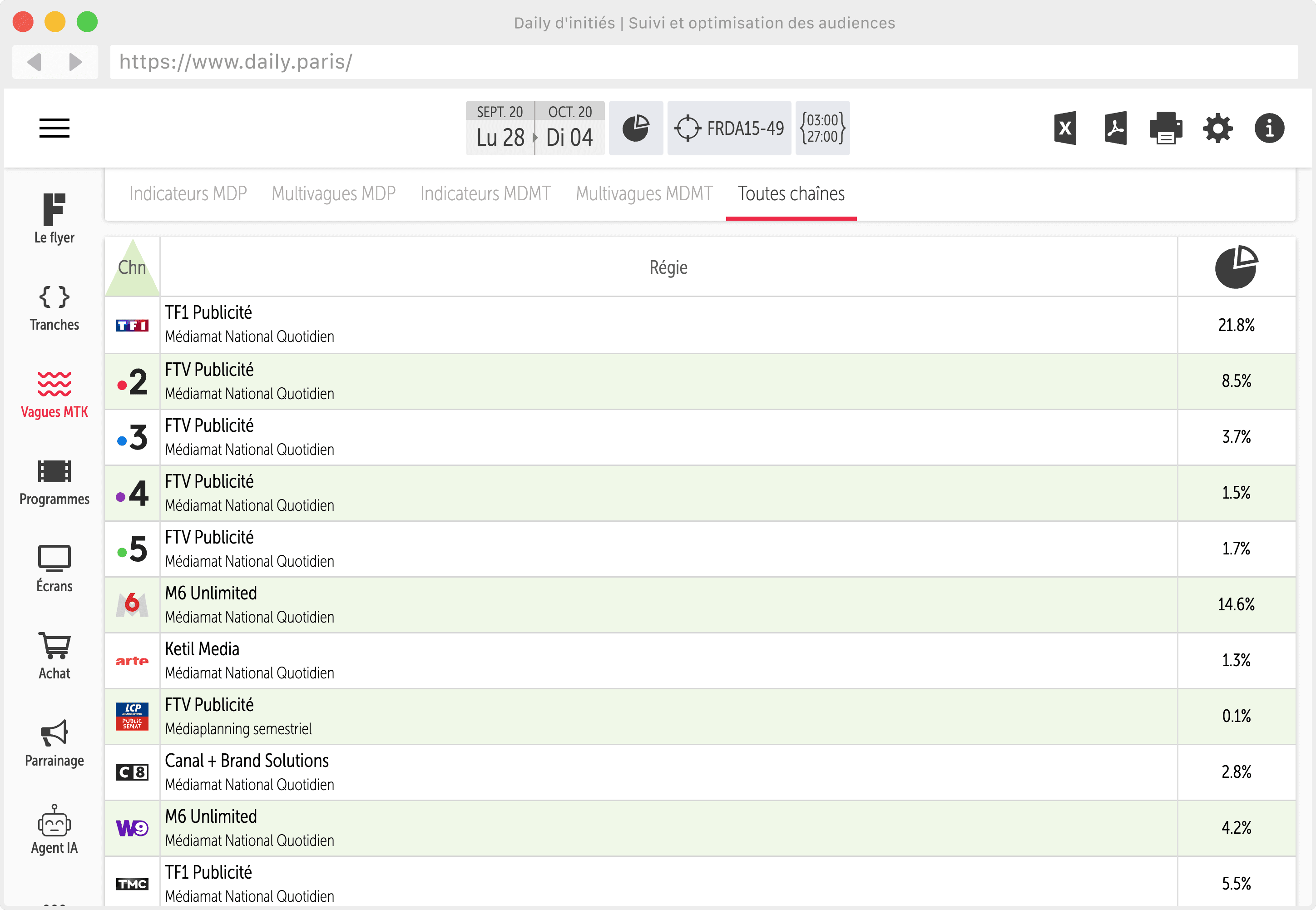Screen dimensions: 1316x910
Task: Select the Toutes chaînes tab
Action: click(791, 194)
